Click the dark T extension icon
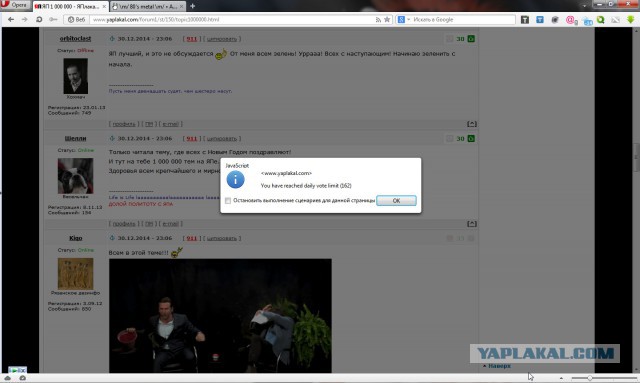 click(525, 19)
